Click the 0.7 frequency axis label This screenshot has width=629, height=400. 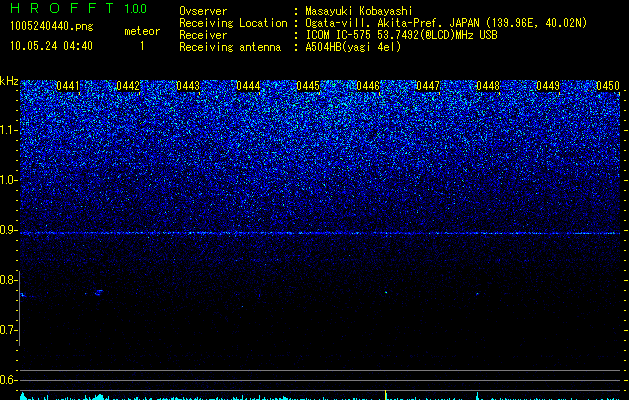(x=8, y=330)
